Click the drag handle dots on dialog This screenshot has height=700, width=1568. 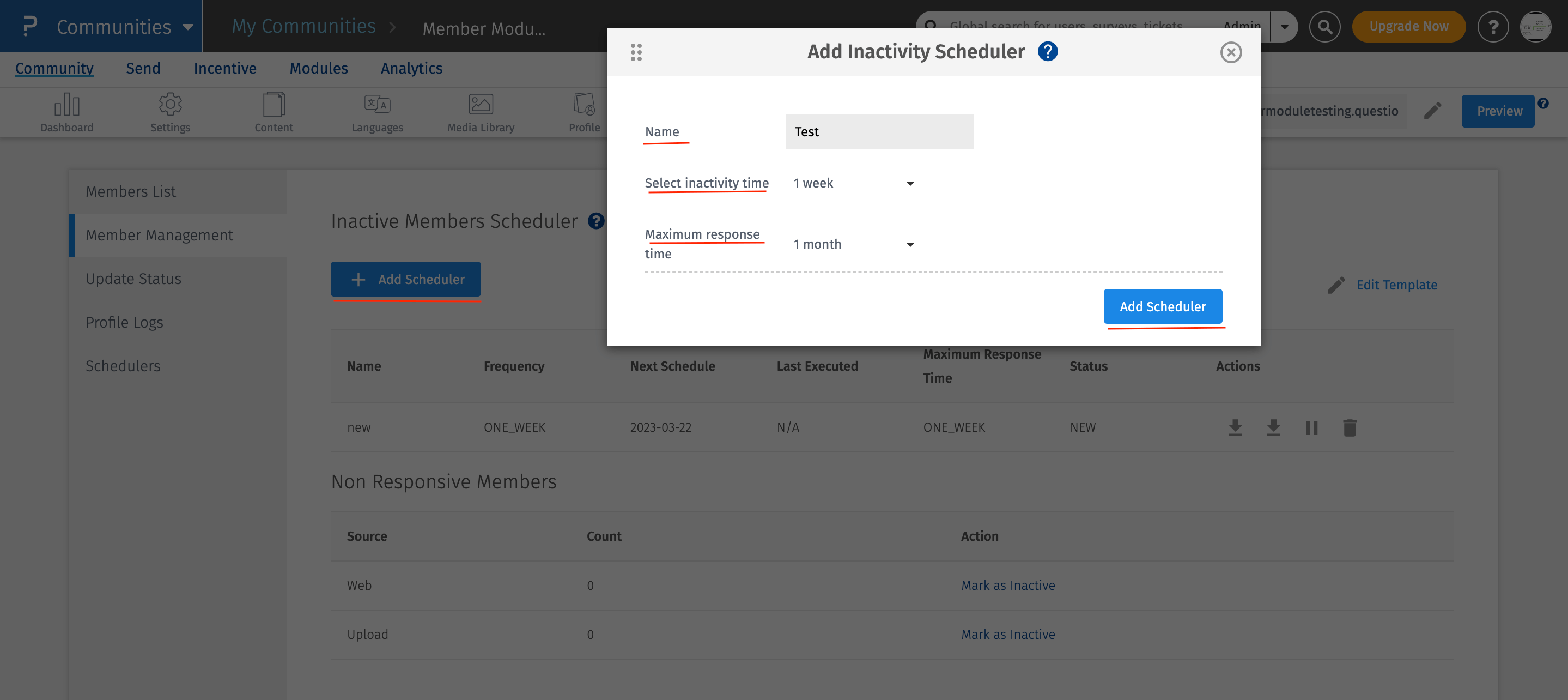pos(636,52)
